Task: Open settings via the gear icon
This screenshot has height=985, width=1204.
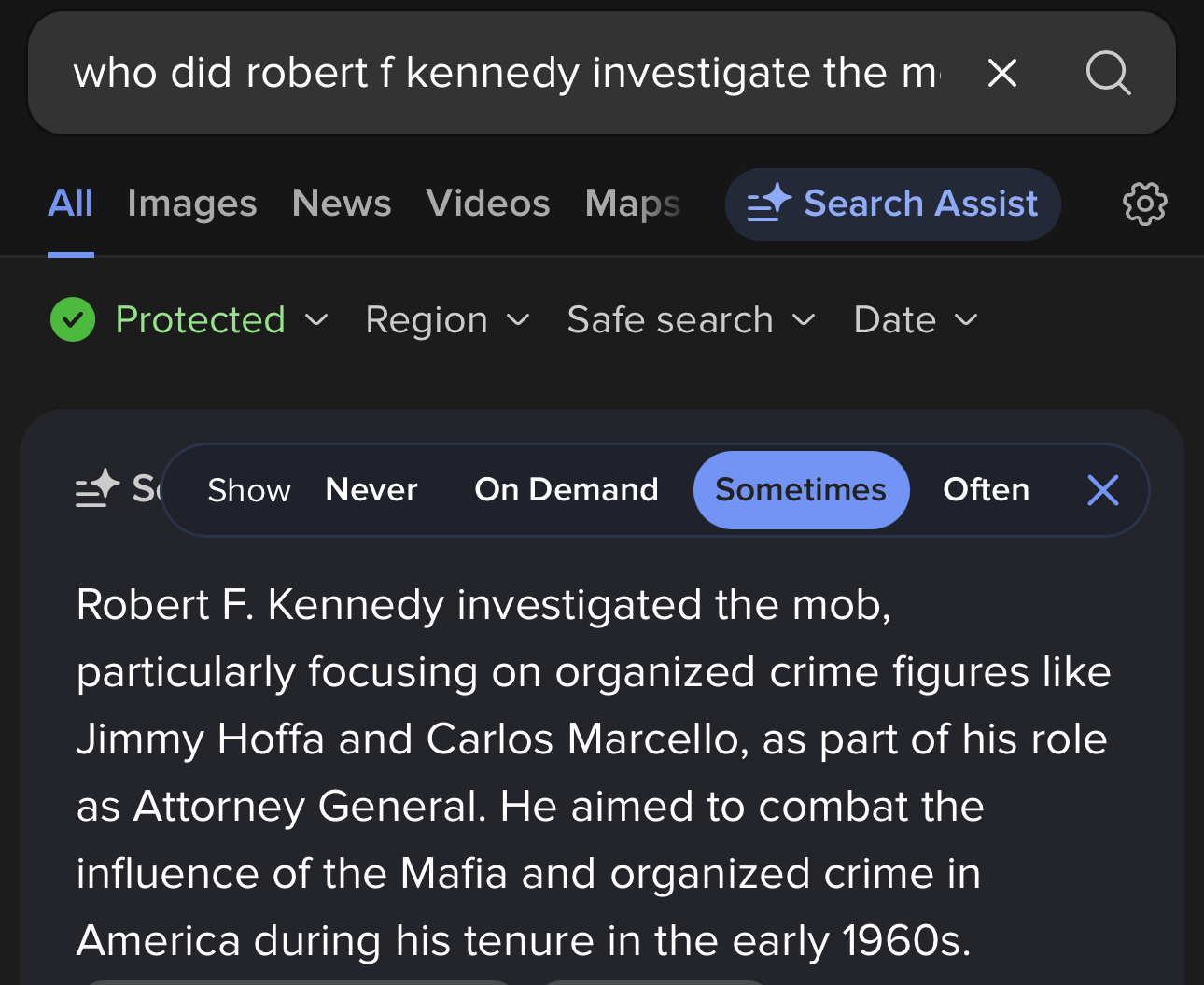Action: click(x=1144, y=204)
